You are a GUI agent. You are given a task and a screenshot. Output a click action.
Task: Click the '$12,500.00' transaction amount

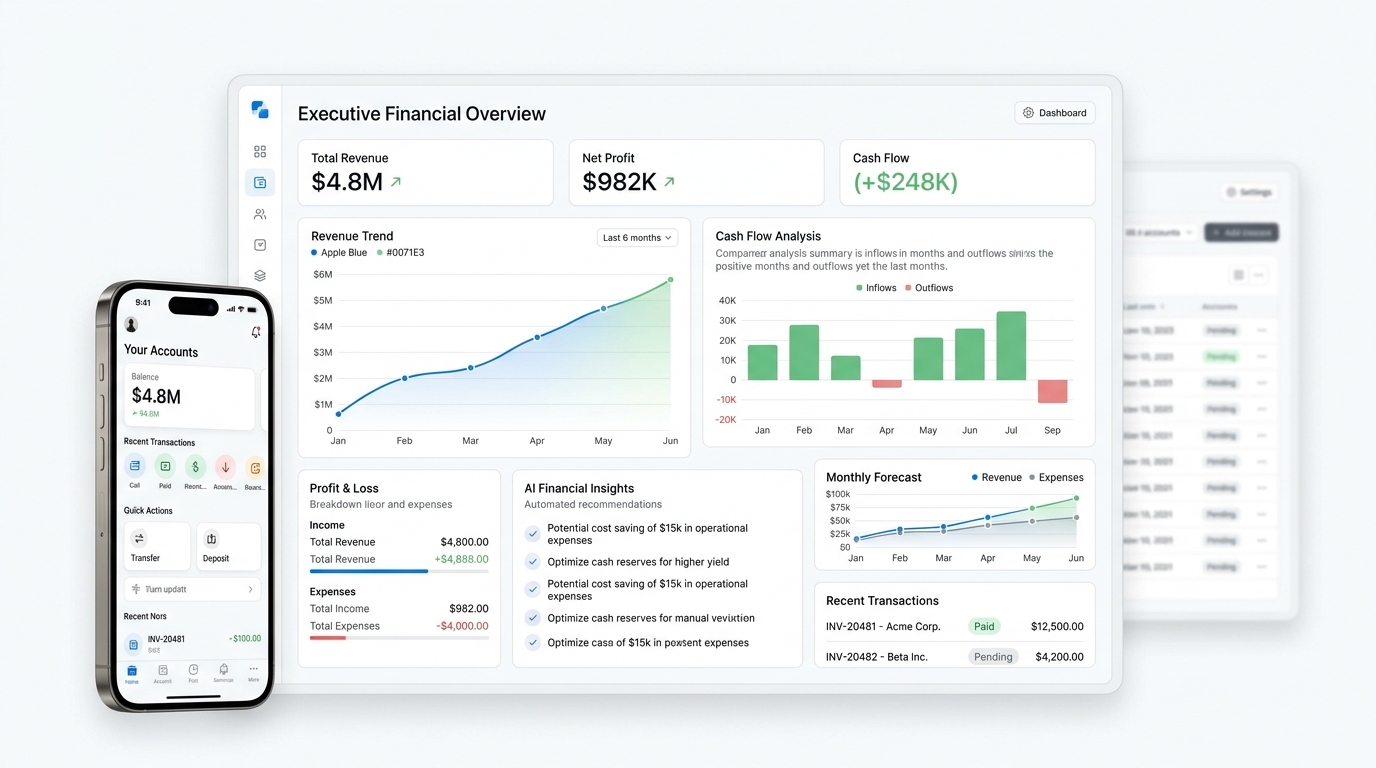tap(1057, 626)
